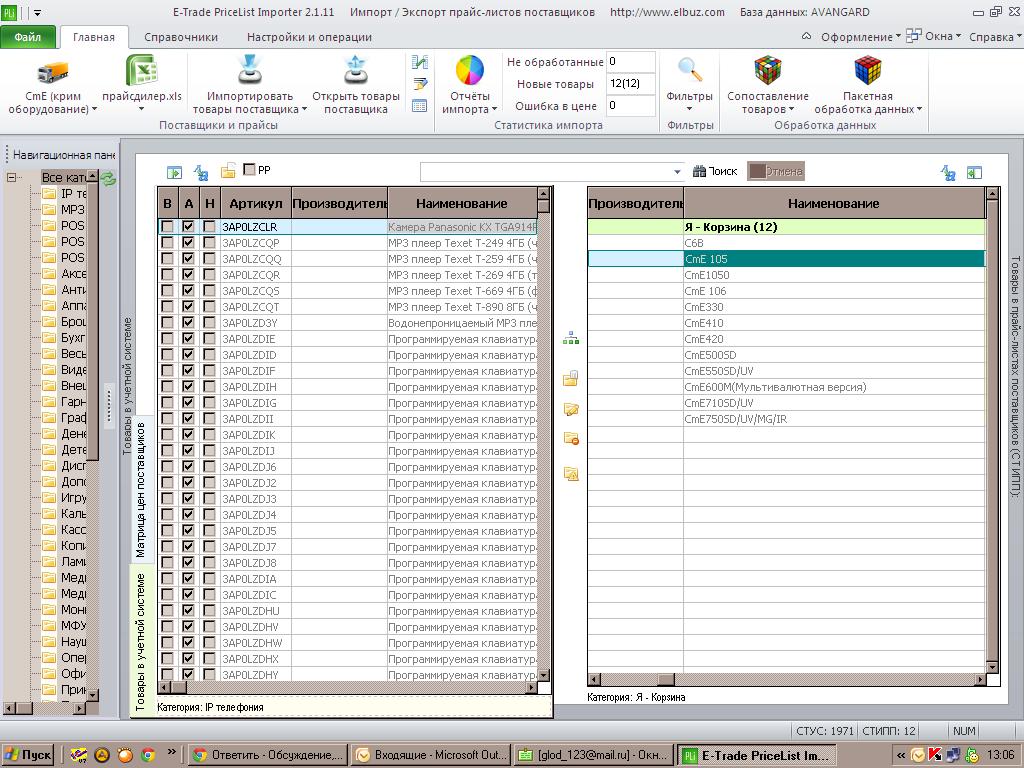The image size is (1024, 768).
Task: Expand Импортировать товары поставщика dropdown arrow
Action: coord(304,110)
